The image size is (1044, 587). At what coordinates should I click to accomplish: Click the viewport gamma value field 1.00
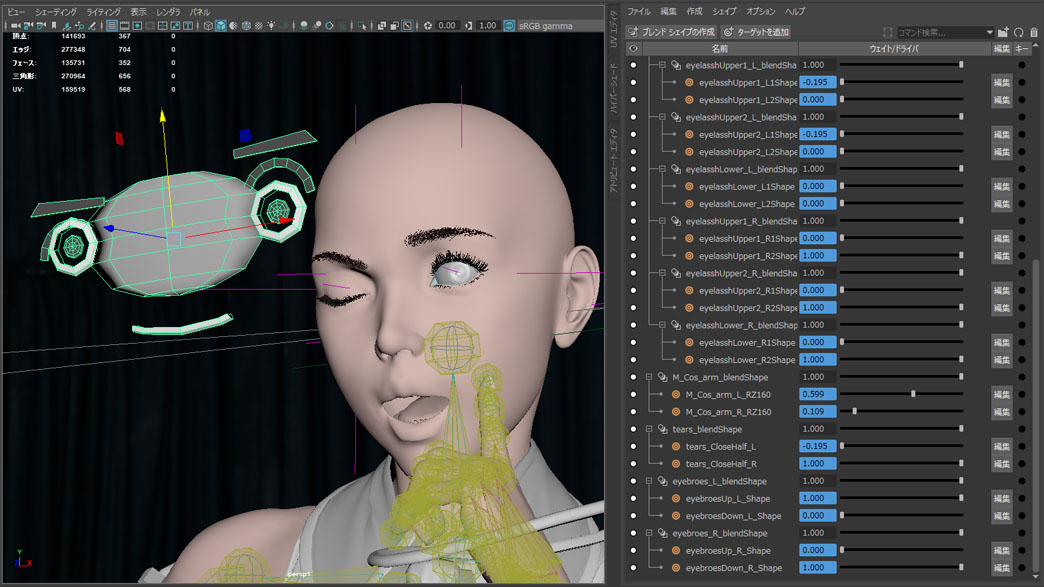(x=488, y=26)
